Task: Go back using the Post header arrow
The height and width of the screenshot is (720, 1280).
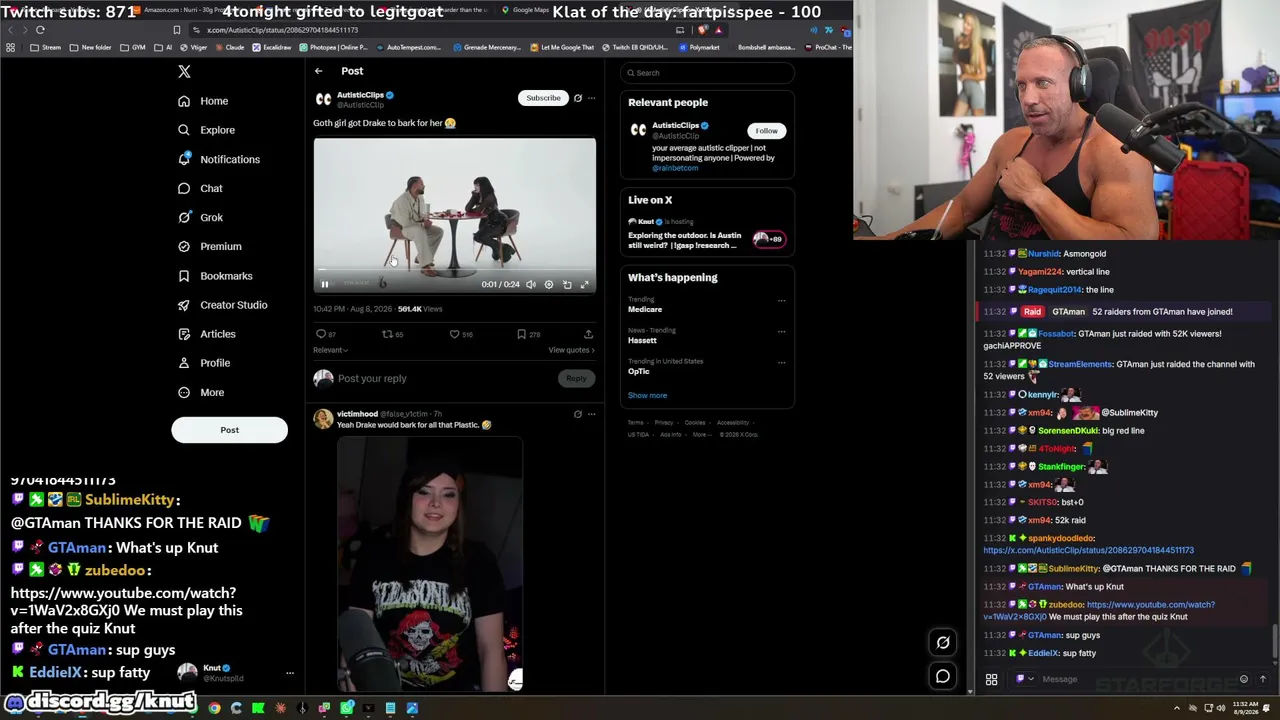Action: pyautogui.click(x=318, y=71)
